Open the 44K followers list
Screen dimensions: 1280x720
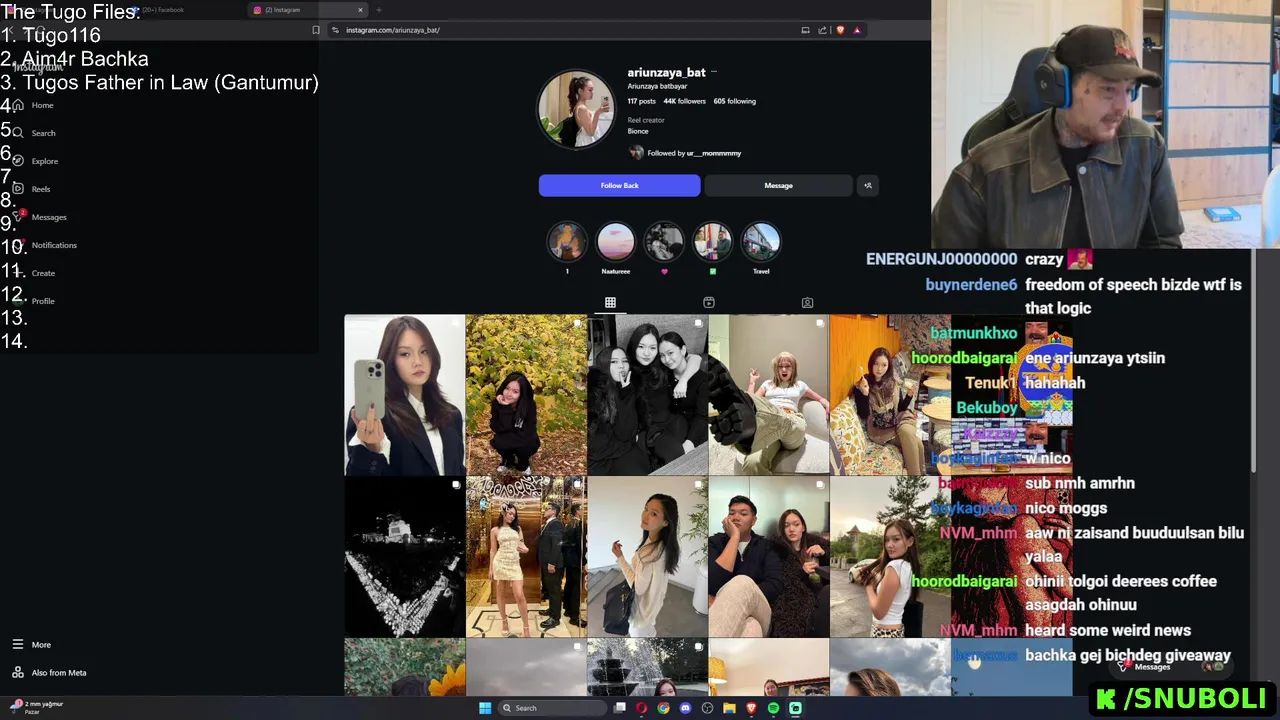coord(684,101)
